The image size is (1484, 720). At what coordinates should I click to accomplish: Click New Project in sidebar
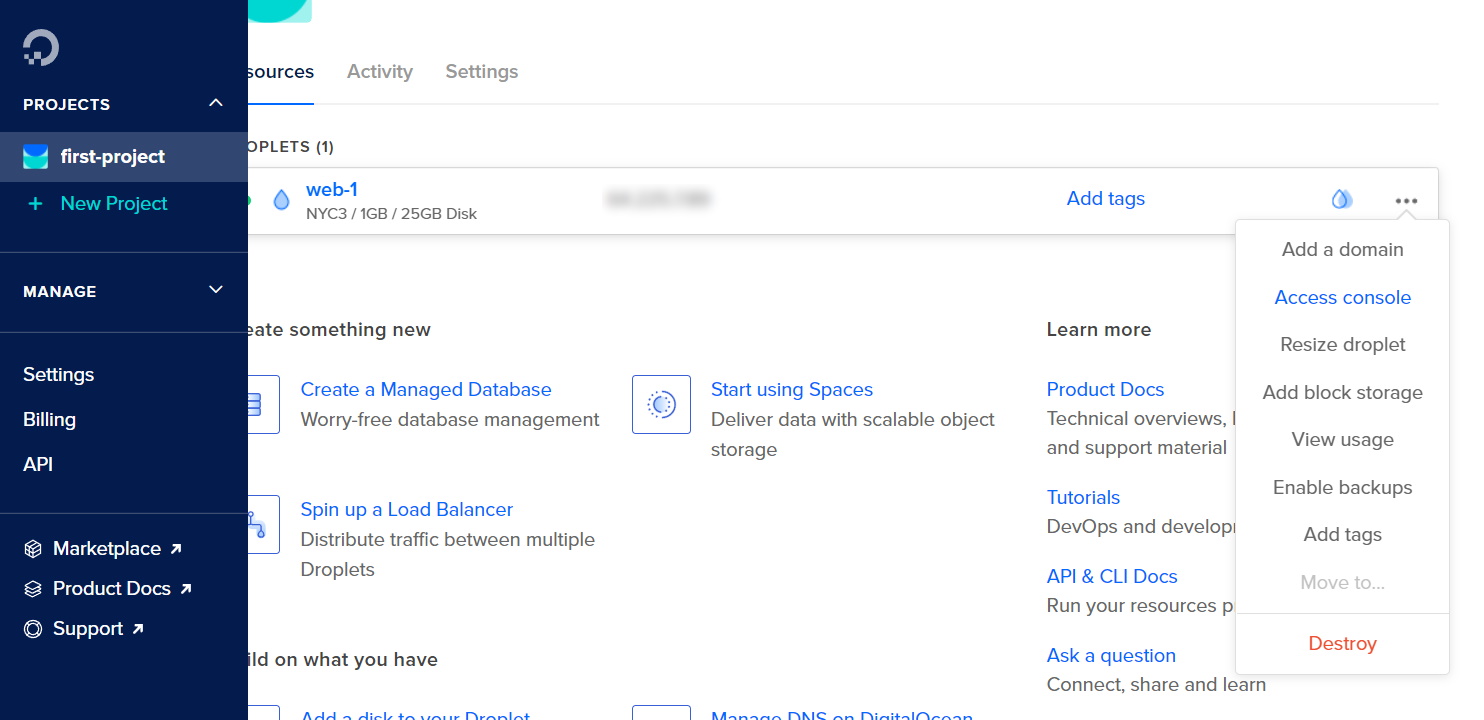tap(114, 203)
